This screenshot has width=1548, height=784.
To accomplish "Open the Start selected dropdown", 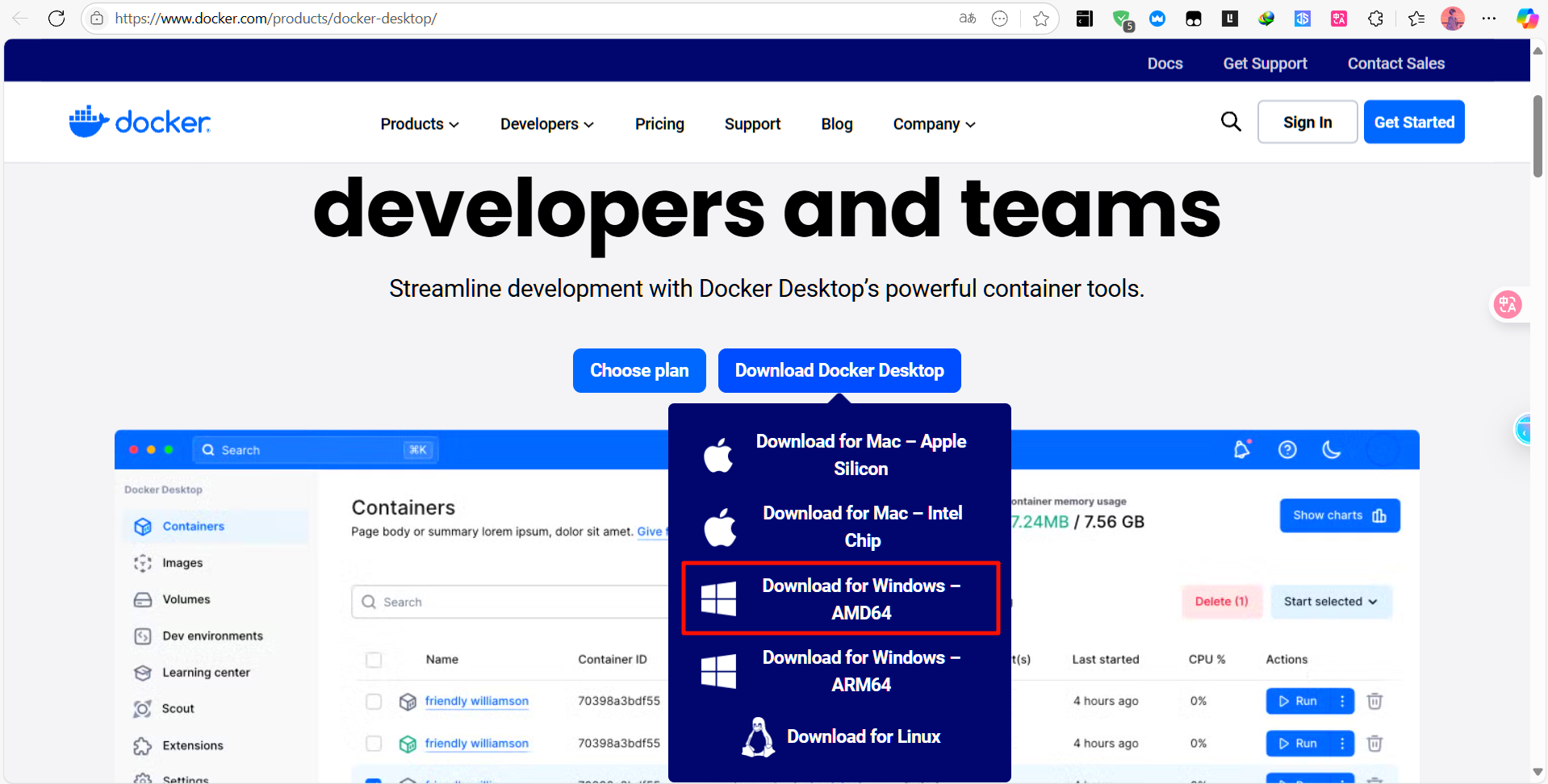I will (x=1330, y=602).
